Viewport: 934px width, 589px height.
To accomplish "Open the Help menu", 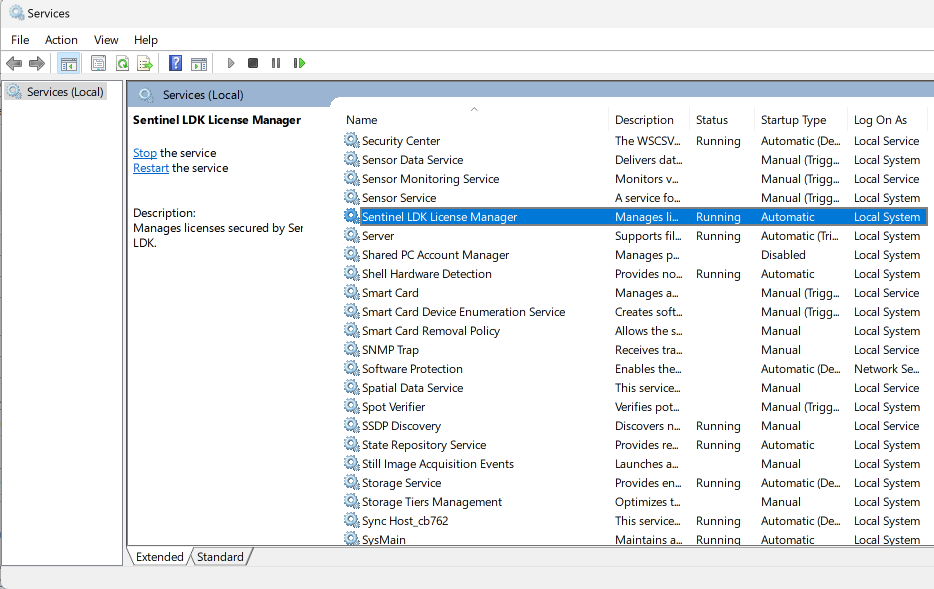I will coord(145,40).
